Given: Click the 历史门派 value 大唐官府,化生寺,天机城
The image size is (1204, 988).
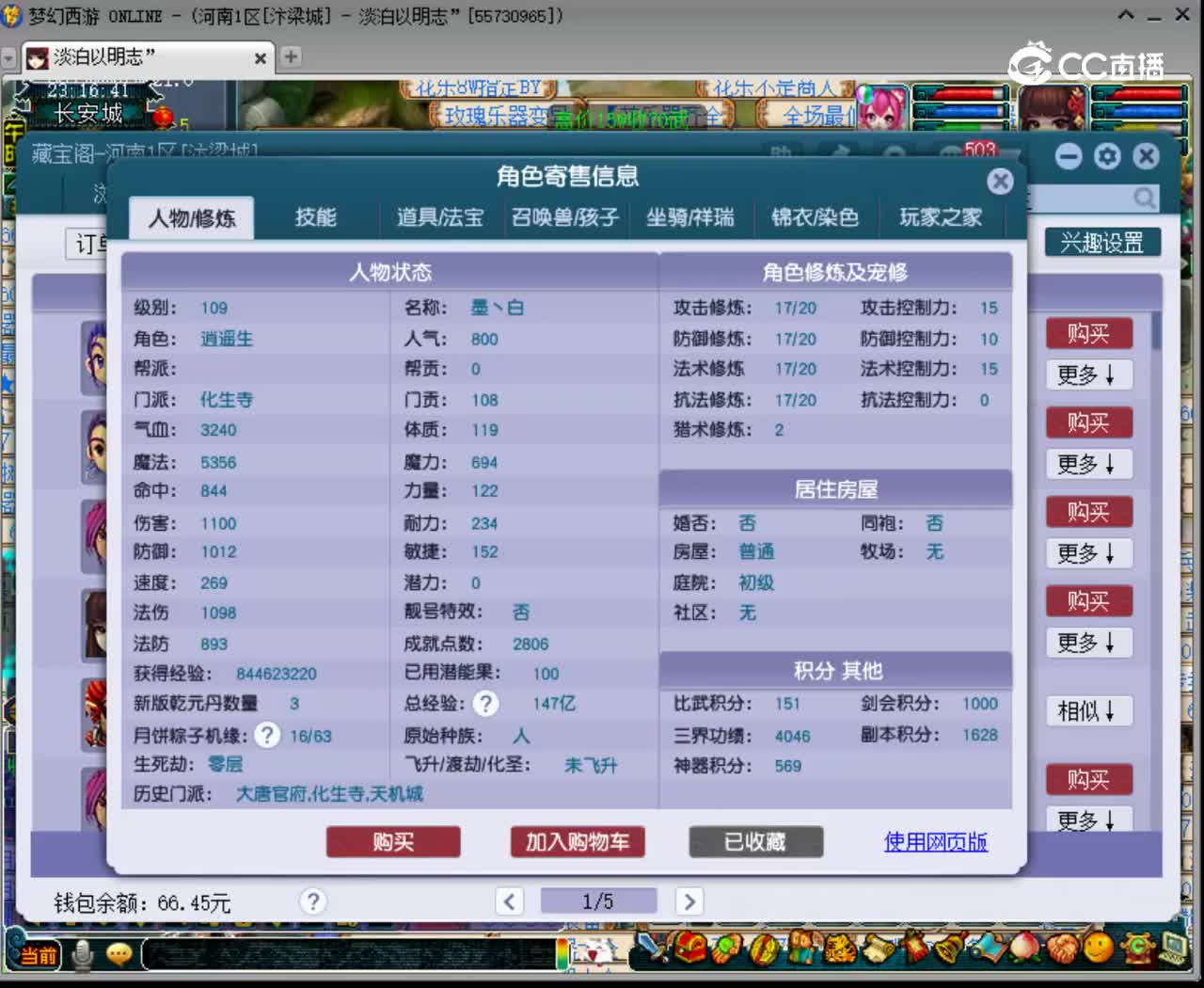Looking at the screenshot, I should point(329,794).
